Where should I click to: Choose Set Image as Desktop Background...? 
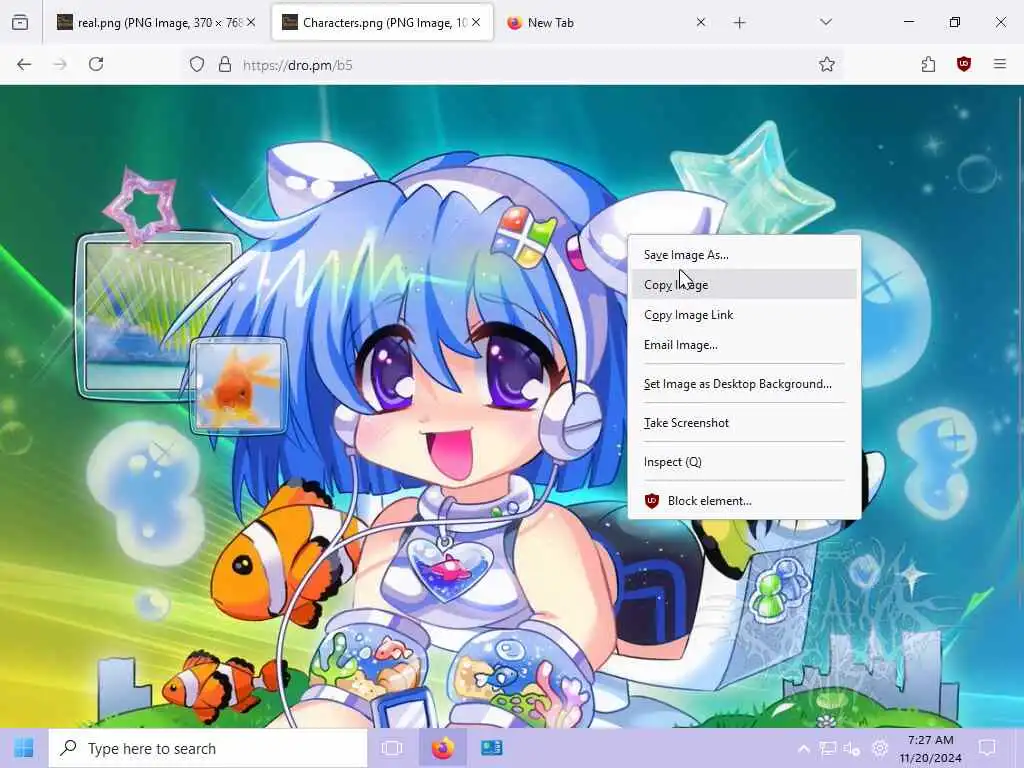(x=744, y=384)
